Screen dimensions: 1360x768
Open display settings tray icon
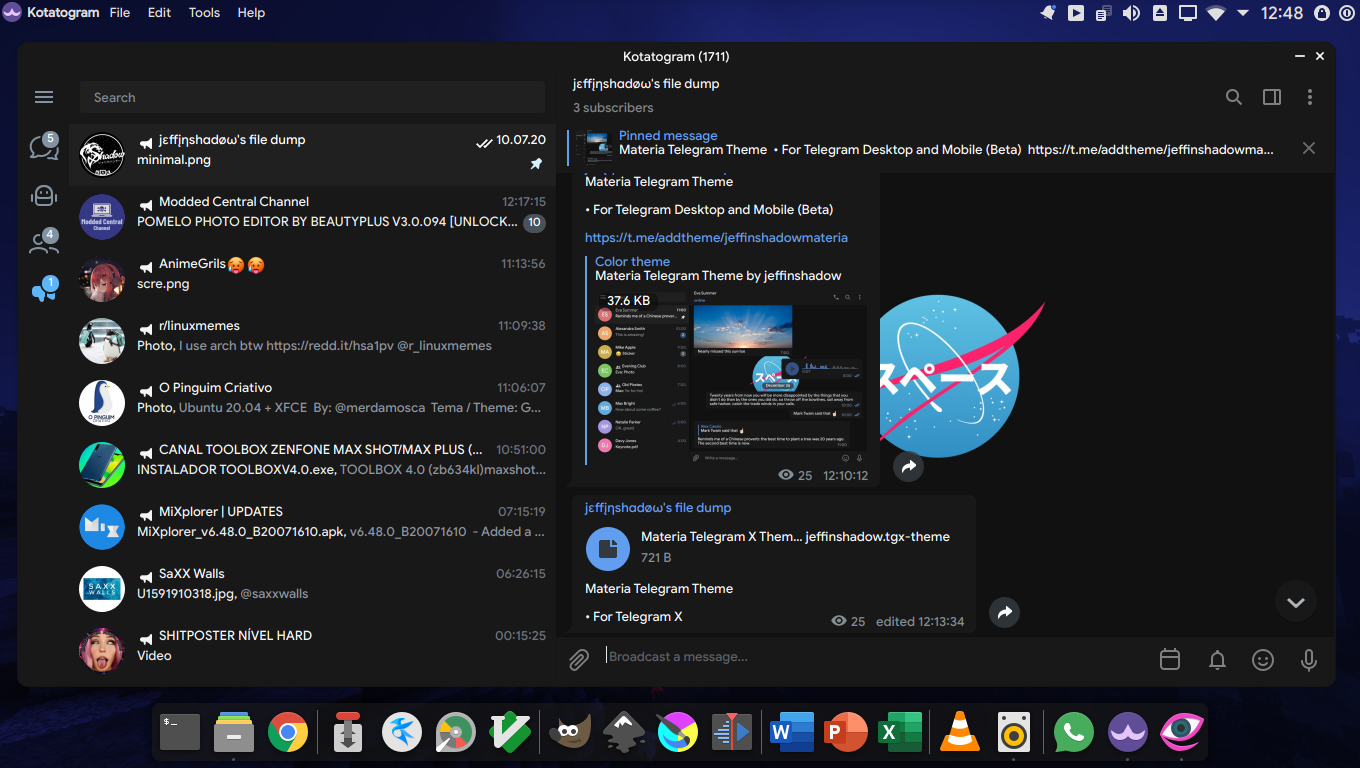tap(1187, 13)
